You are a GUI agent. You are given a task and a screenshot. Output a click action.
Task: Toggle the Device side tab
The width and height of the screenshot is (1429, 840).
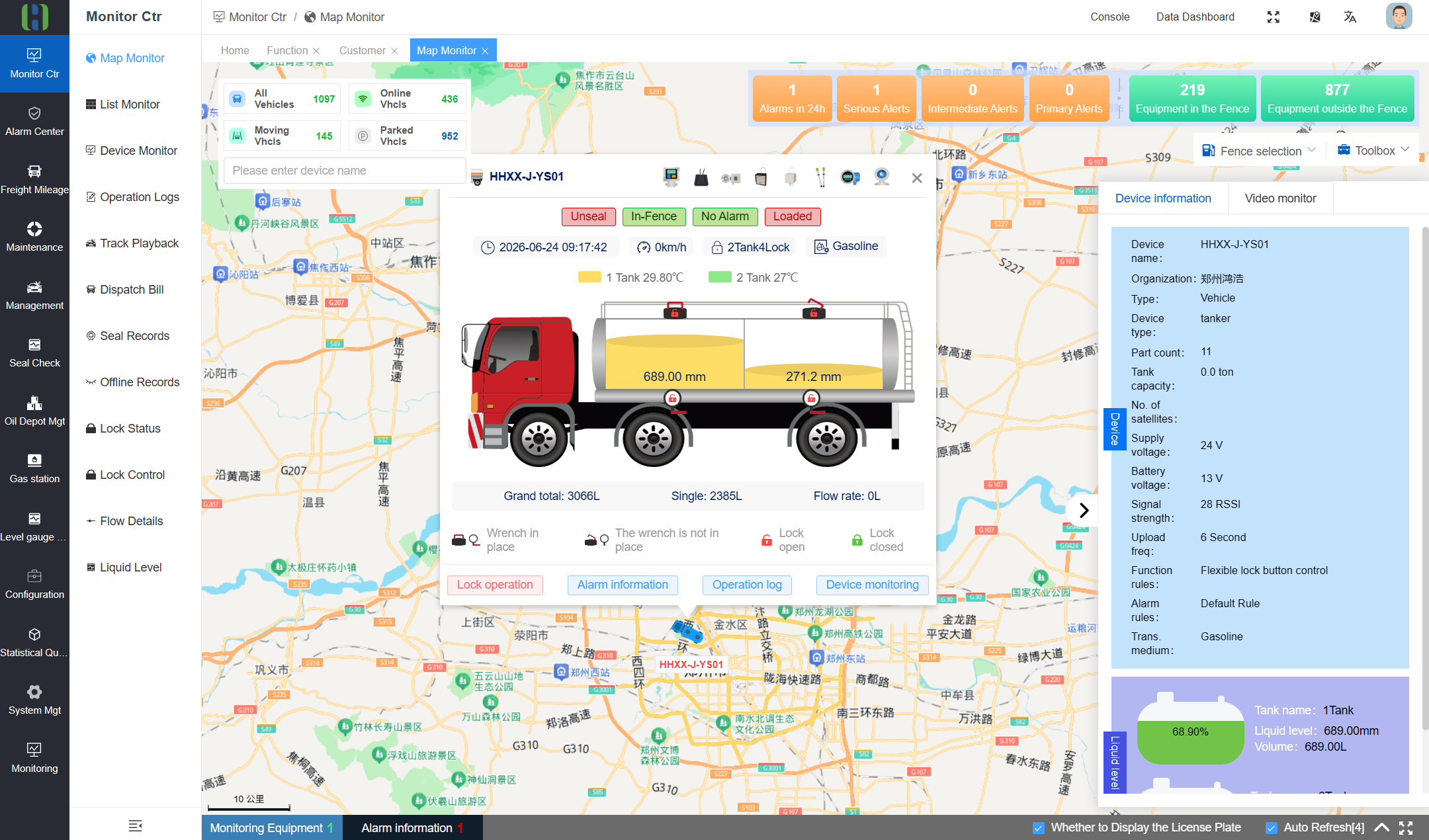coord(1114,429)
